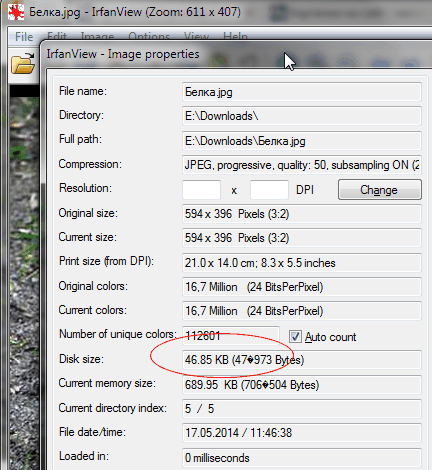Click the 'File date/time:' label

[92, 432]
